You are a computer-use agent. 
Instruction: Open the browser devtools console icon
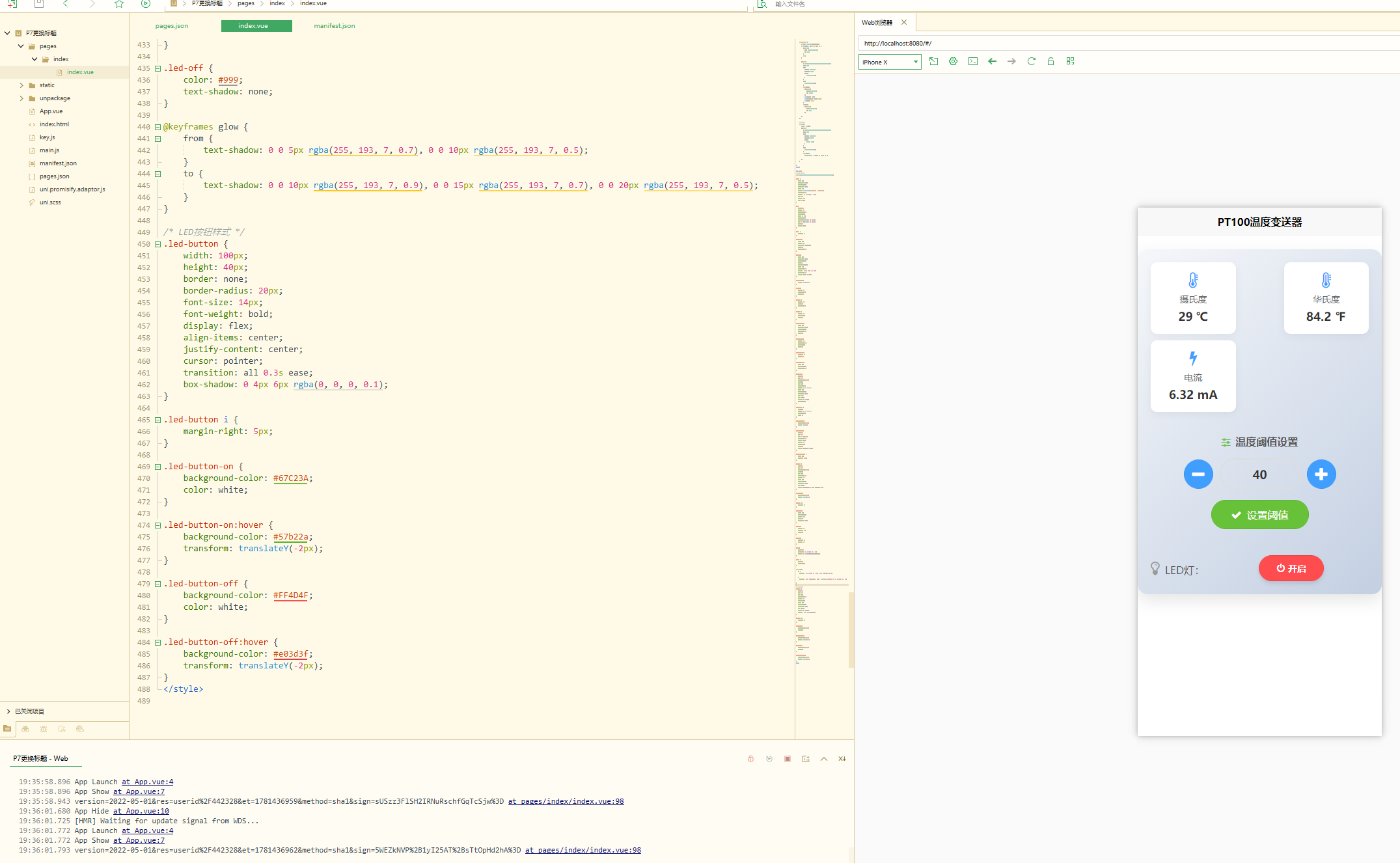tap(972, 61)
